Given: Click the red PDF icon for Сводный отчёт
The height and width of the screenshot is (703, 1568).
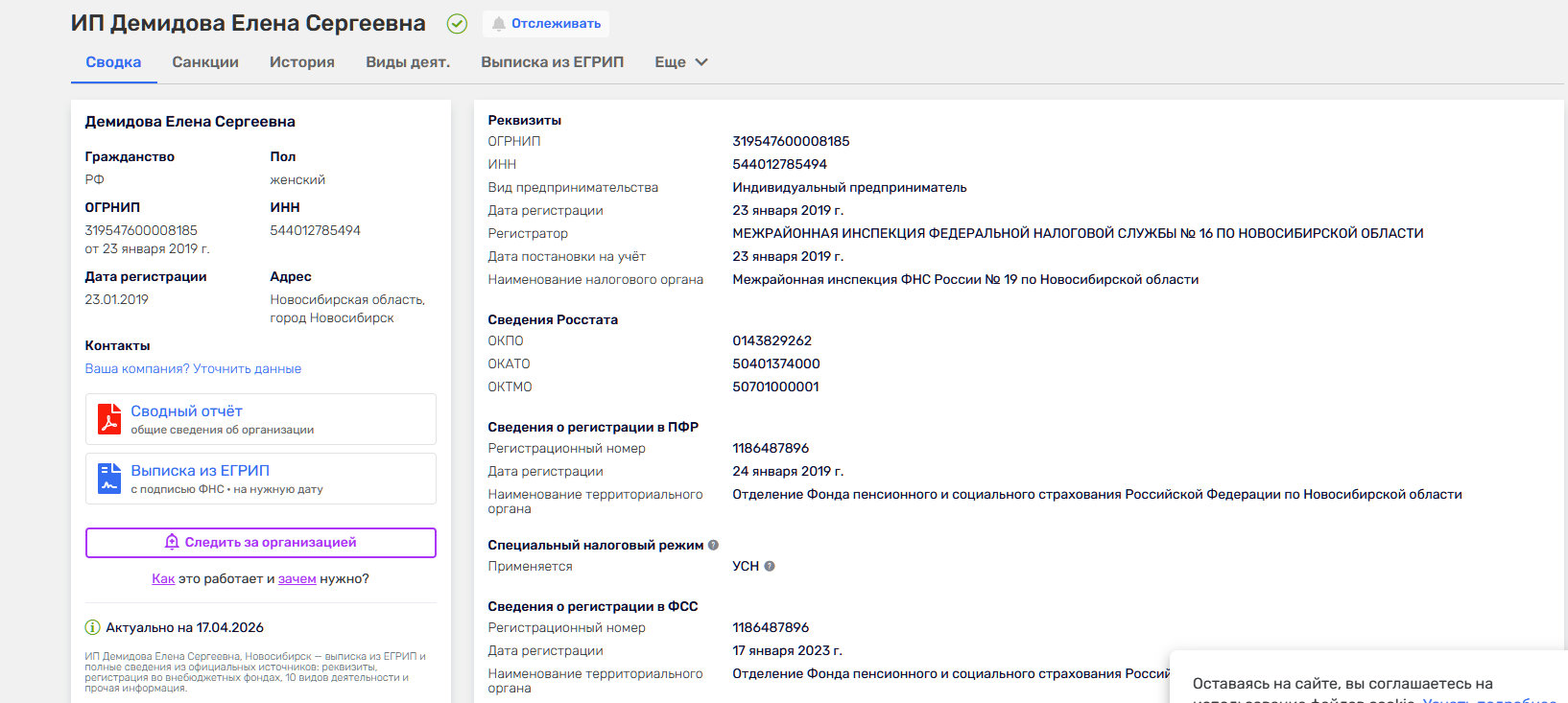Looking at the screenshot, I should point(109,419).
